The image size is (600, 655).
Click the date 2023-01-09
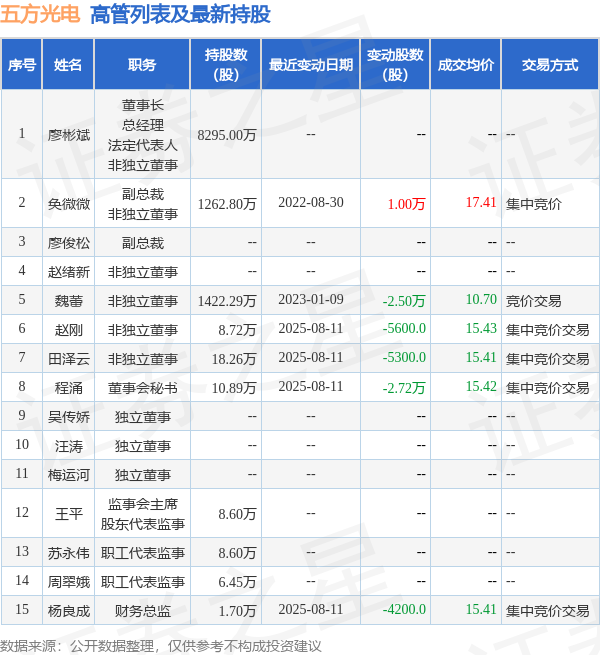[x=311, y=299]
